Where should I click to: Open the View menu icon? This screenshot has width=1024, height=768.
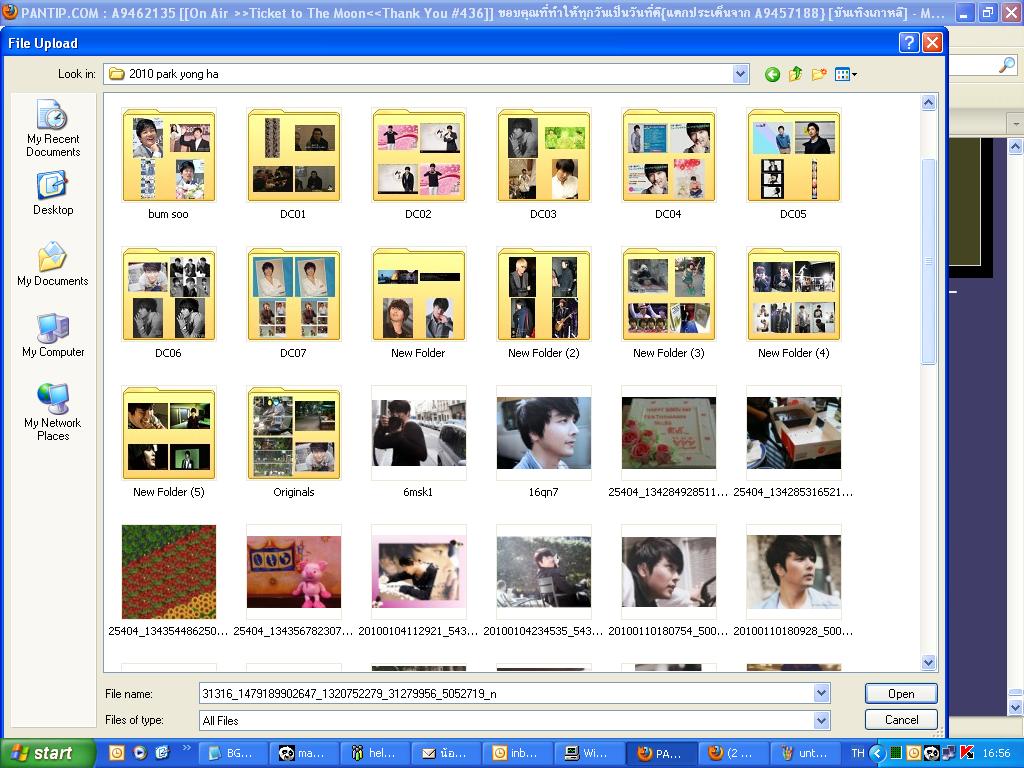tap(846, 74)
